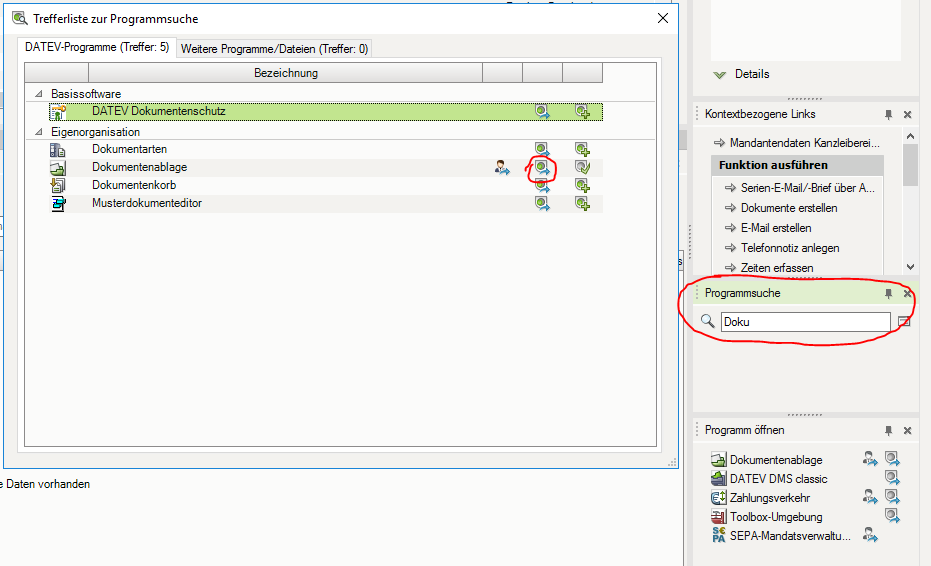Click the person-arrow icon beside Zahlungsverkehr
Screen dimensions: 931x566
870,497
